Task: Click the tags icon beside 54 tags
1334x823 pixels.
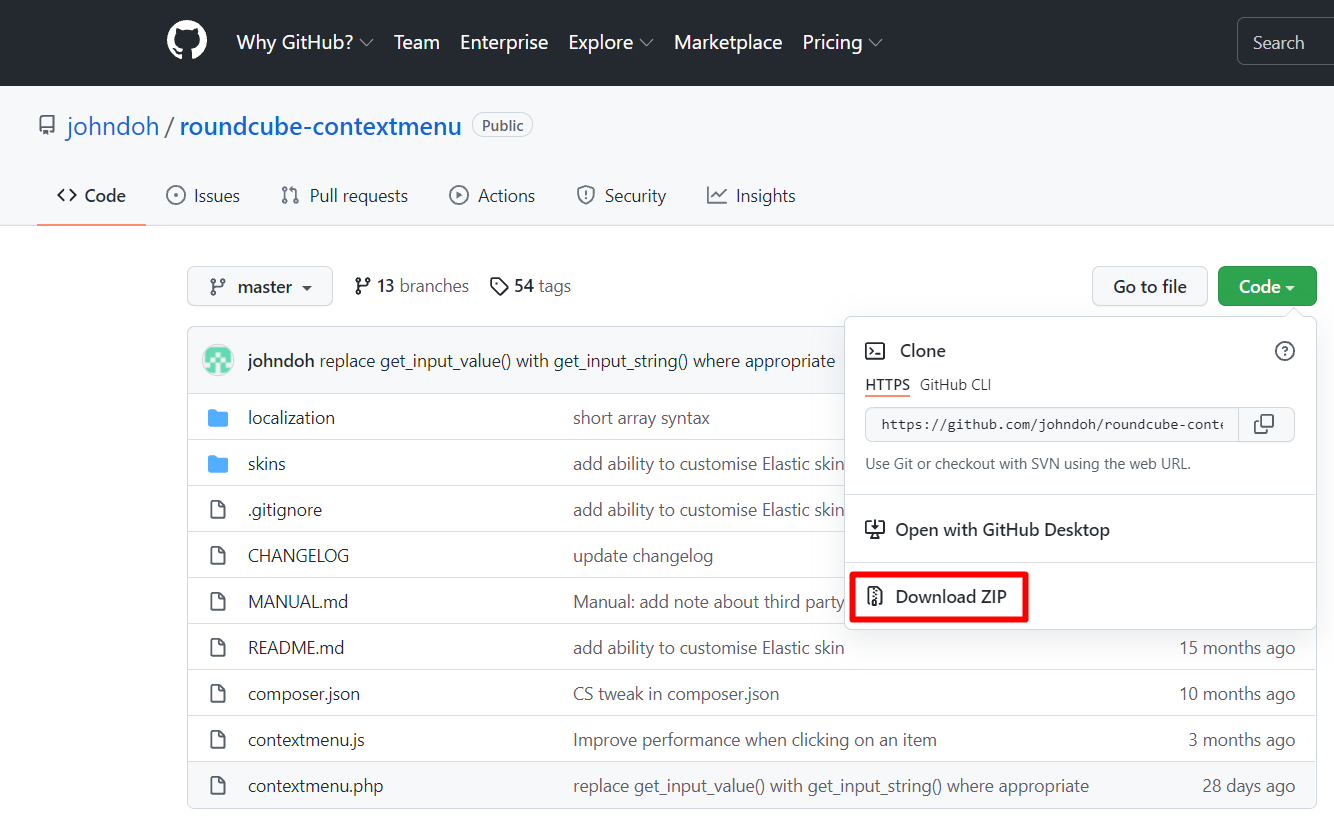Action: [x=499, y=287]
